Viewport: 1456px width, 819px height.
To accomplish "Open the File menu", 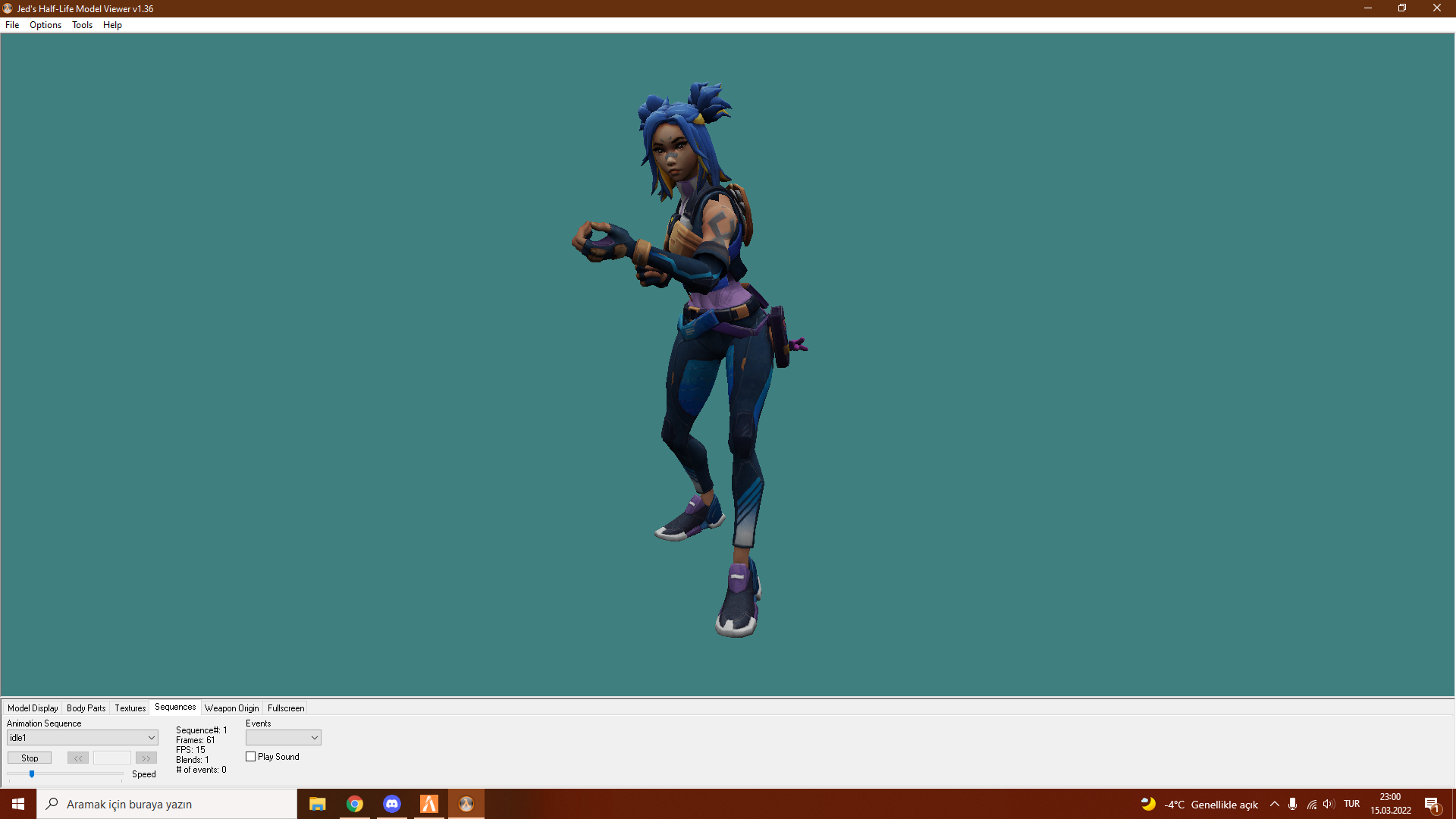I will 12,25.
